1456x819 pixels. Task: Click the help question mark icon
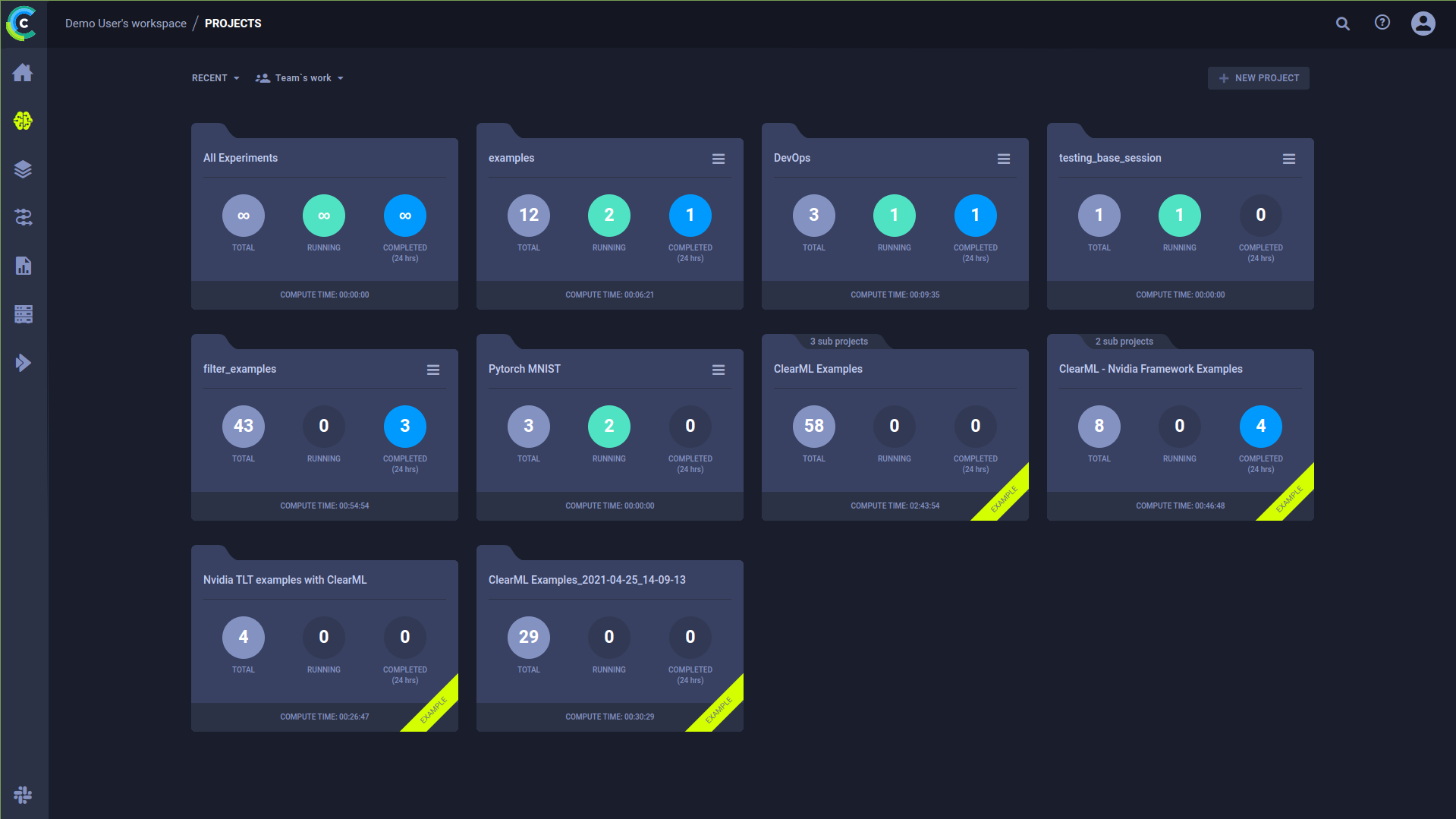pos(1382,23)
